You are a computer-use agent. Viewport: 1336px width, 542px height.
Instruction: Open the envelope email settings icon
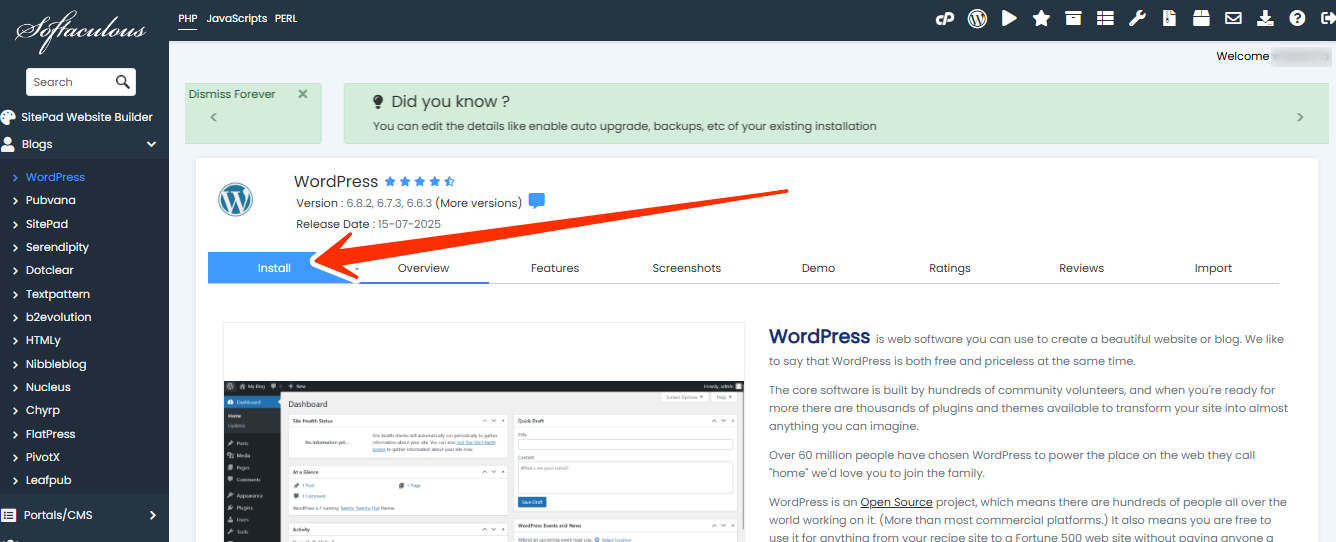click(x=1233, y=18)
